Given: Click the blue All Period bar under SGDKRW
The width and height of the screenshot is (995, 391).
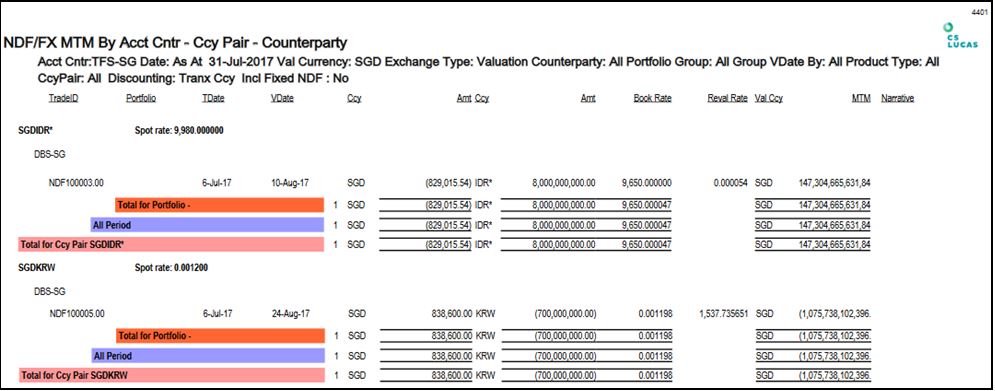Looking at the screenshot, I should [x=208, y=356].
